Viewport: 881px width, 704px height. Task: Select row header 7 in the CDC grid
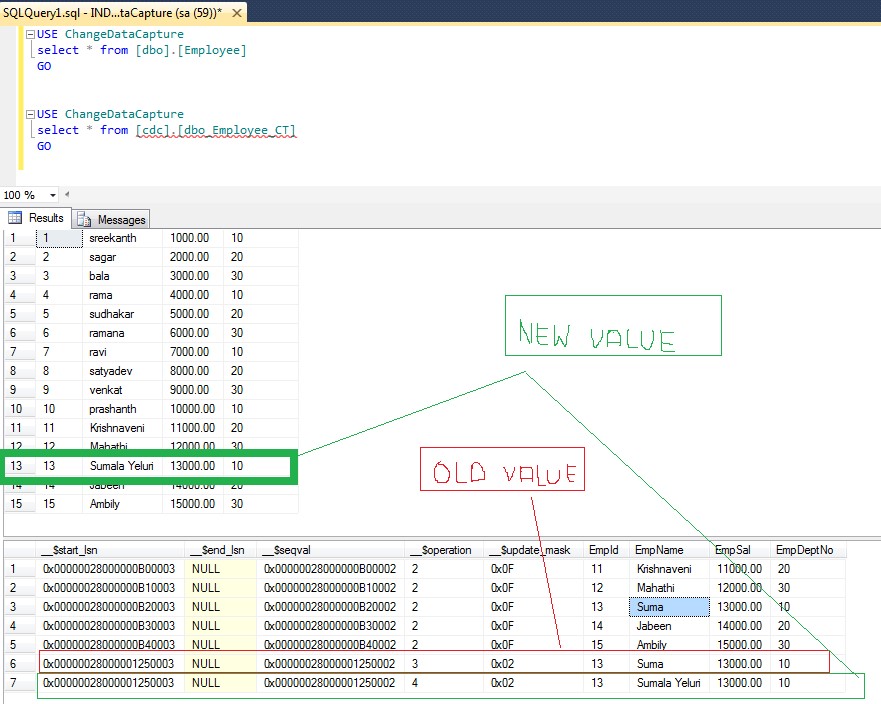16,683
